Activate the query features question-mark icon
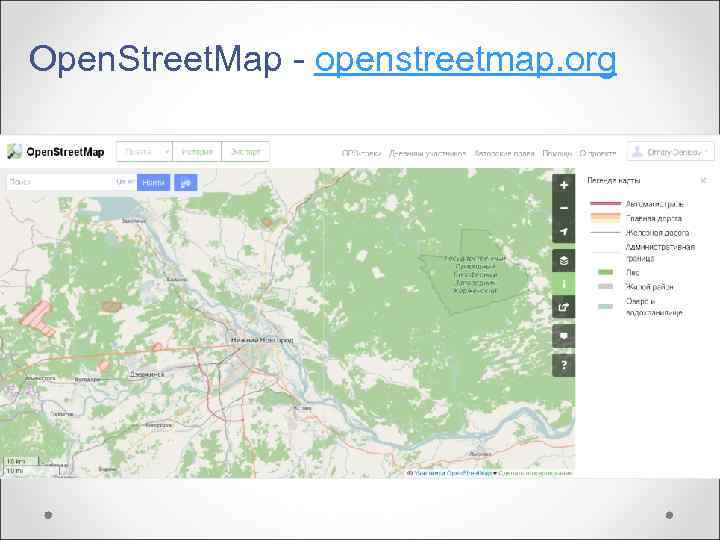 tap(564, 366)
